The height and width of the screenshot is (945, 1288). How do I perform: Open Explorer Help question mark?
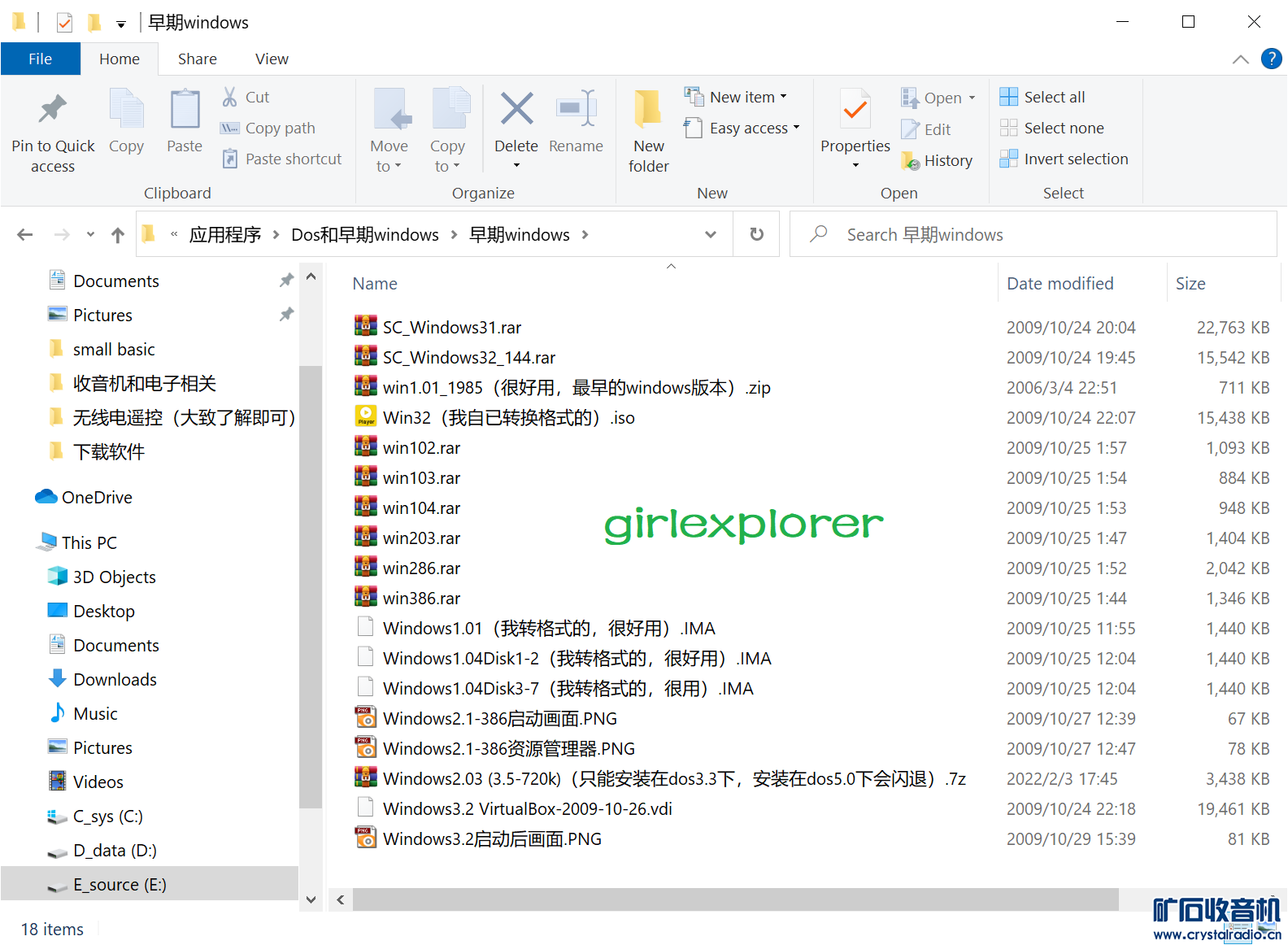tap(1271, 59)
